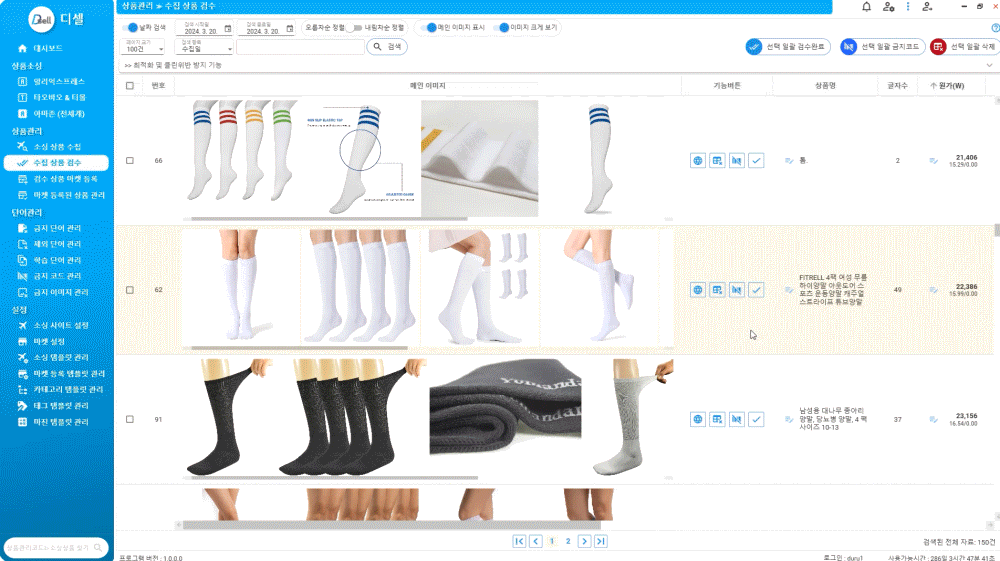Click table edit icon in row 66
The image size is (1000, 561).
717,161
